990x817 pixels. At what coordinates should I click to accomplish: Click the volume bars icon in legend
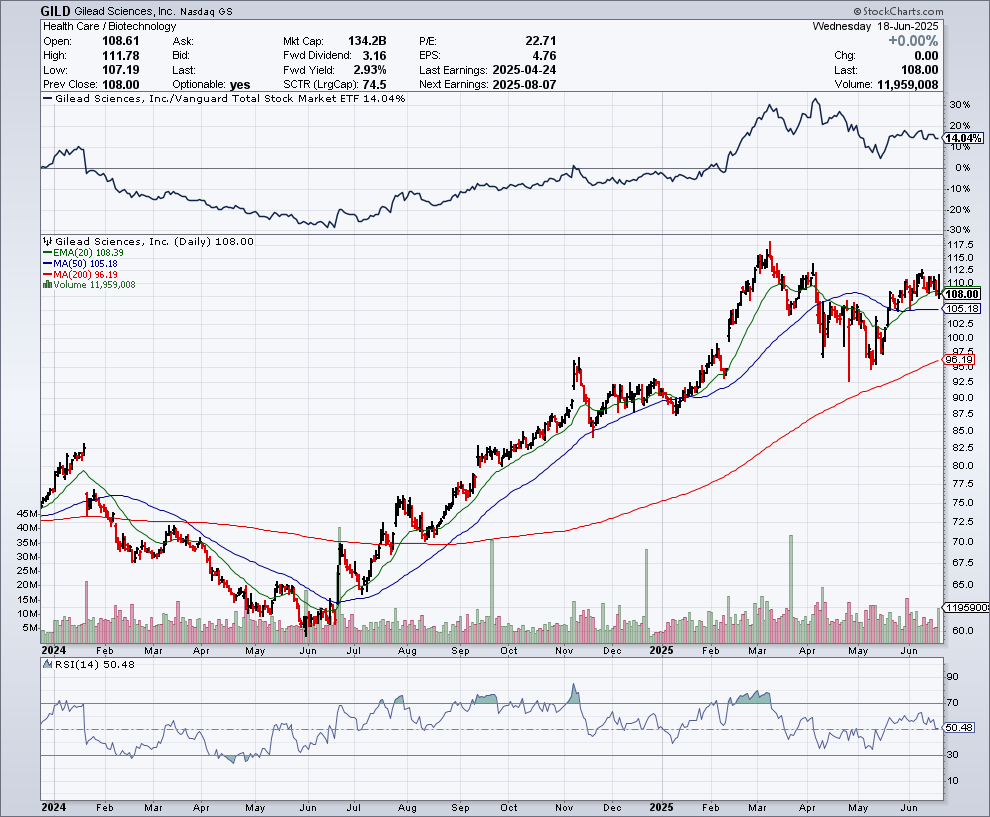[47, 285]
